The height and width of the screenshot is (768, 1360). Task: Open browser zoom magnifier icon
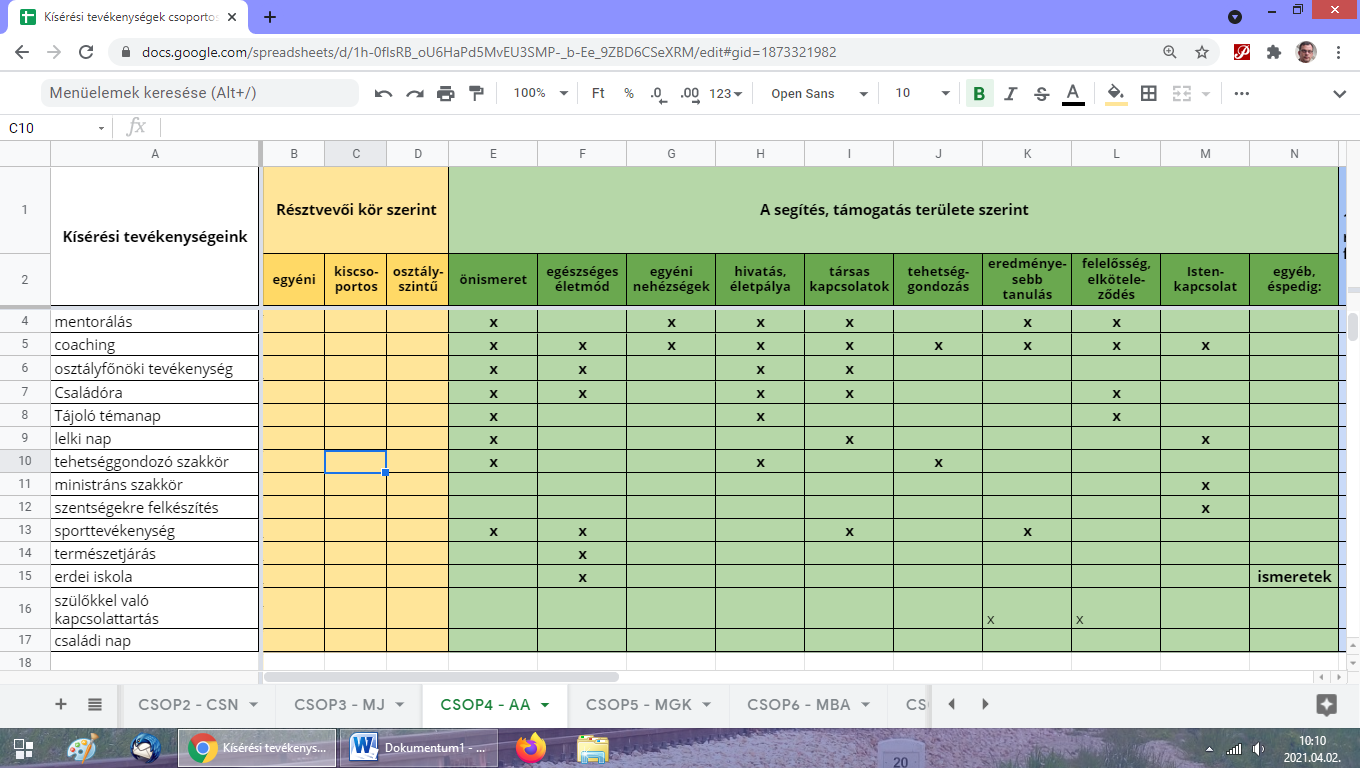click(1170, 52)
